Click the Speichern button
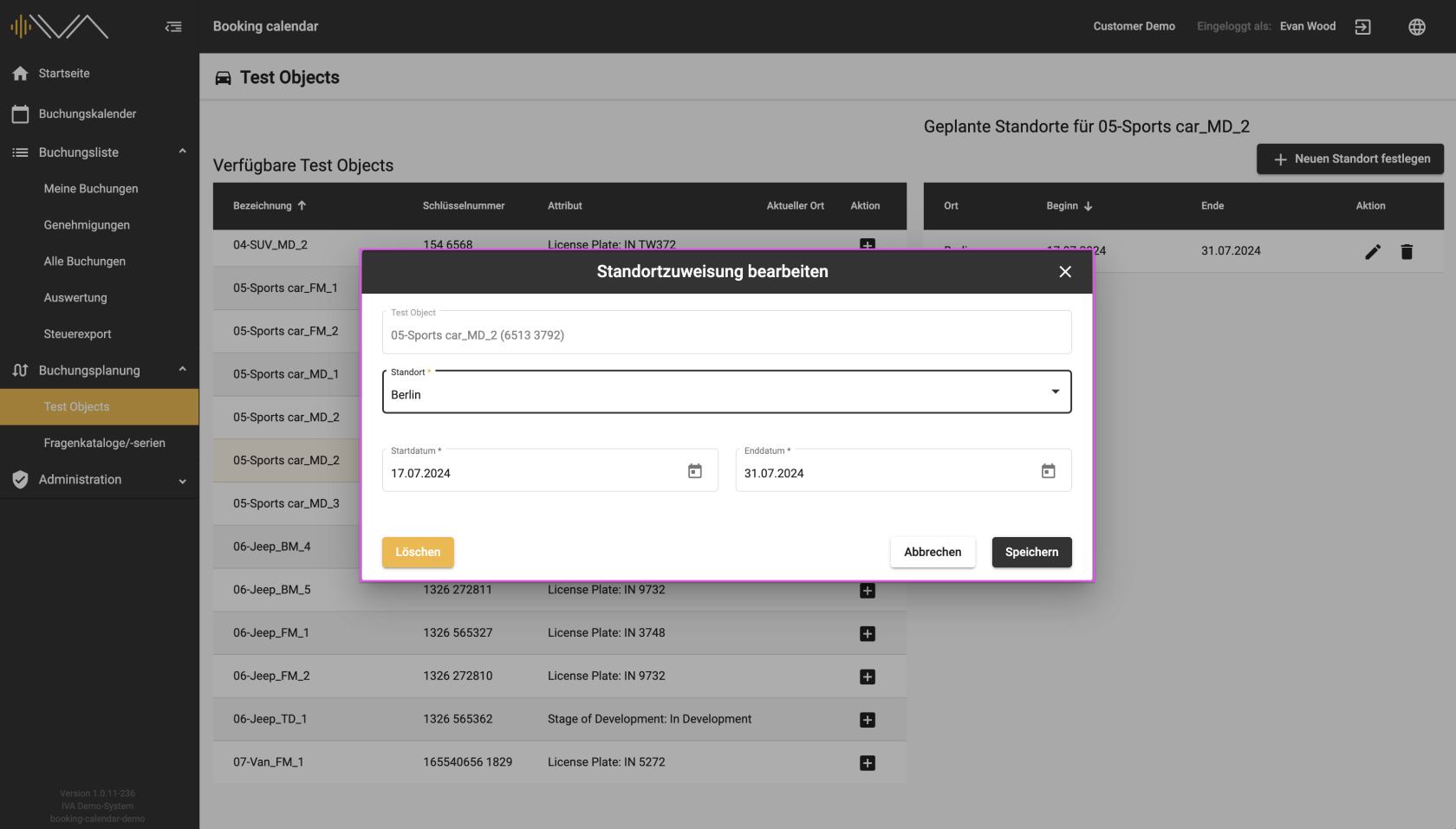Image resolution: width=1456 pixels, height=829 pixels. click(1031, 553)
